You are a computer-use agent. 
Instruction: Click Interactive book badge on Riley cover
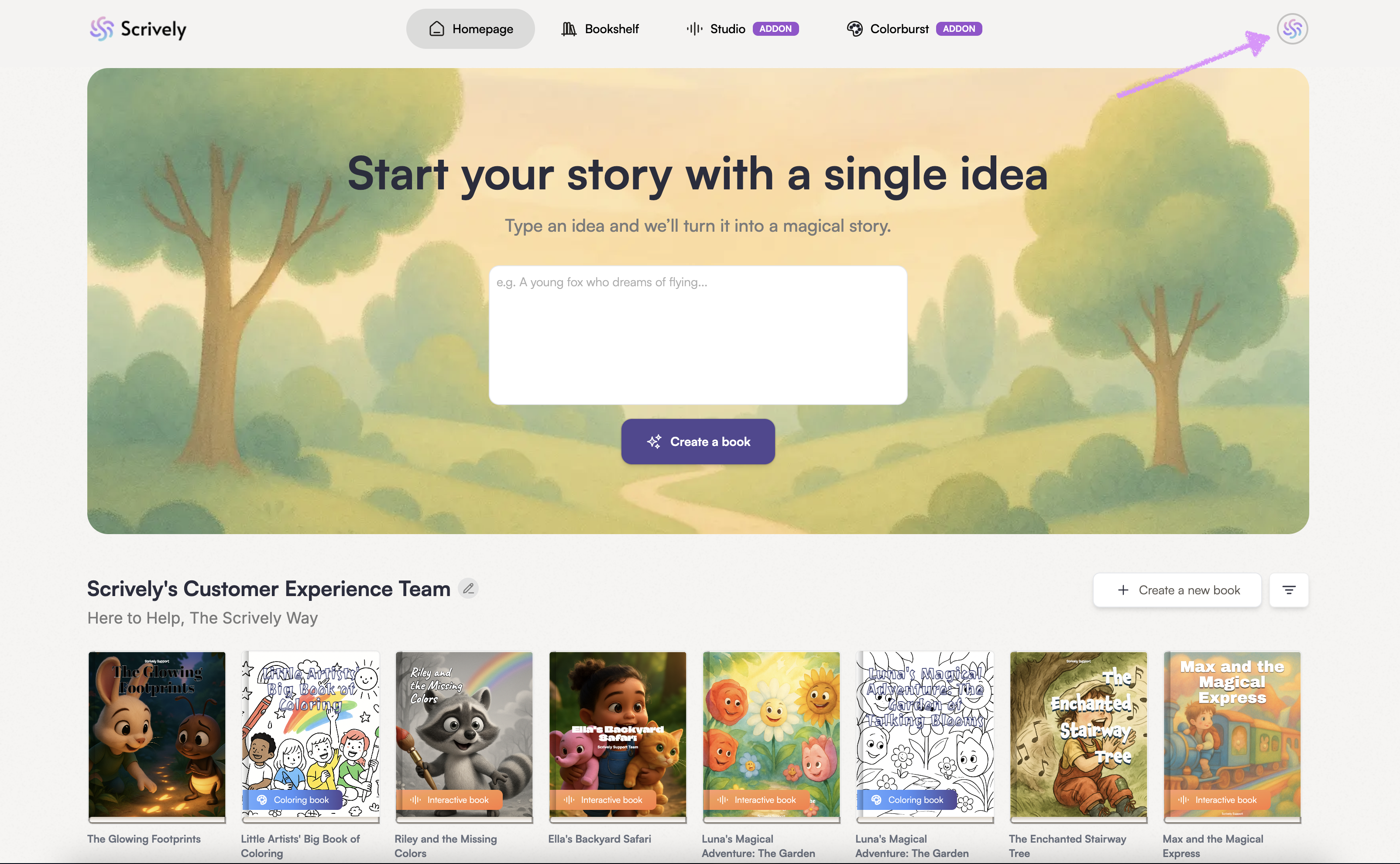(x=450, y=799)
